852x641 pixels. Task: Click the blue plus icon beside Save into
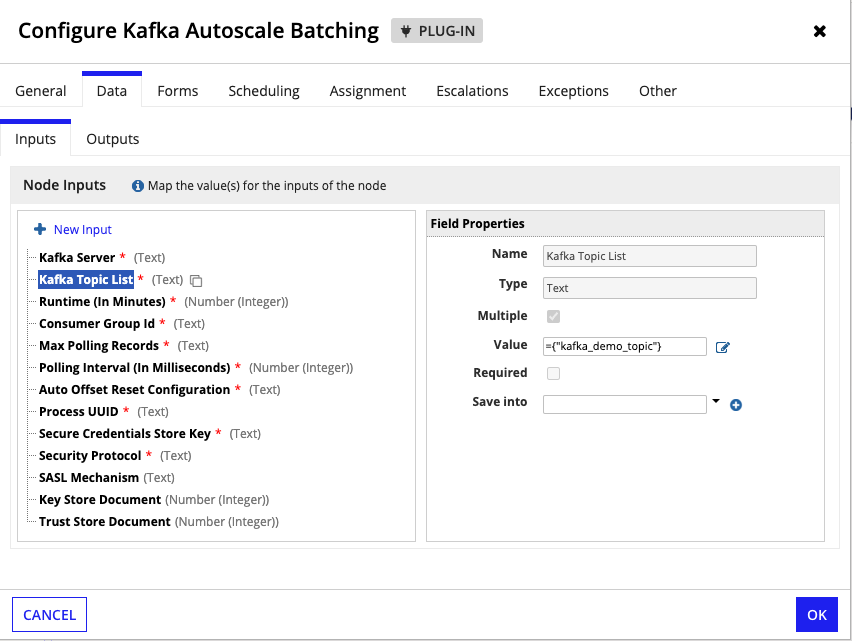(x=736, y=405)
